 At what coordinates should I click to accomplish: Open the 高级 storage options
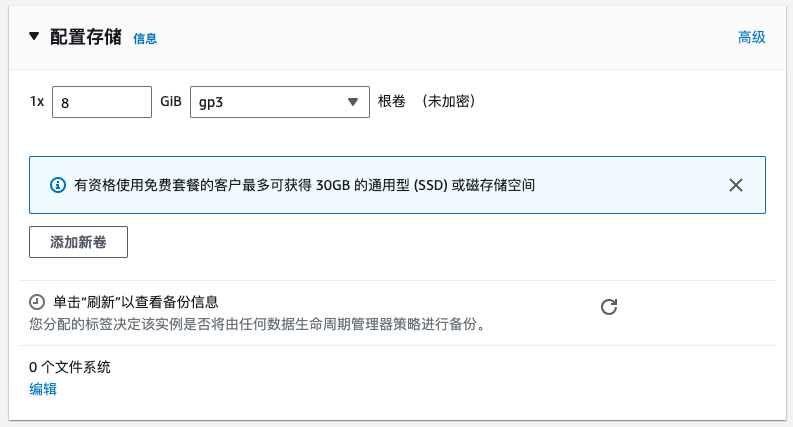point(752,37)
